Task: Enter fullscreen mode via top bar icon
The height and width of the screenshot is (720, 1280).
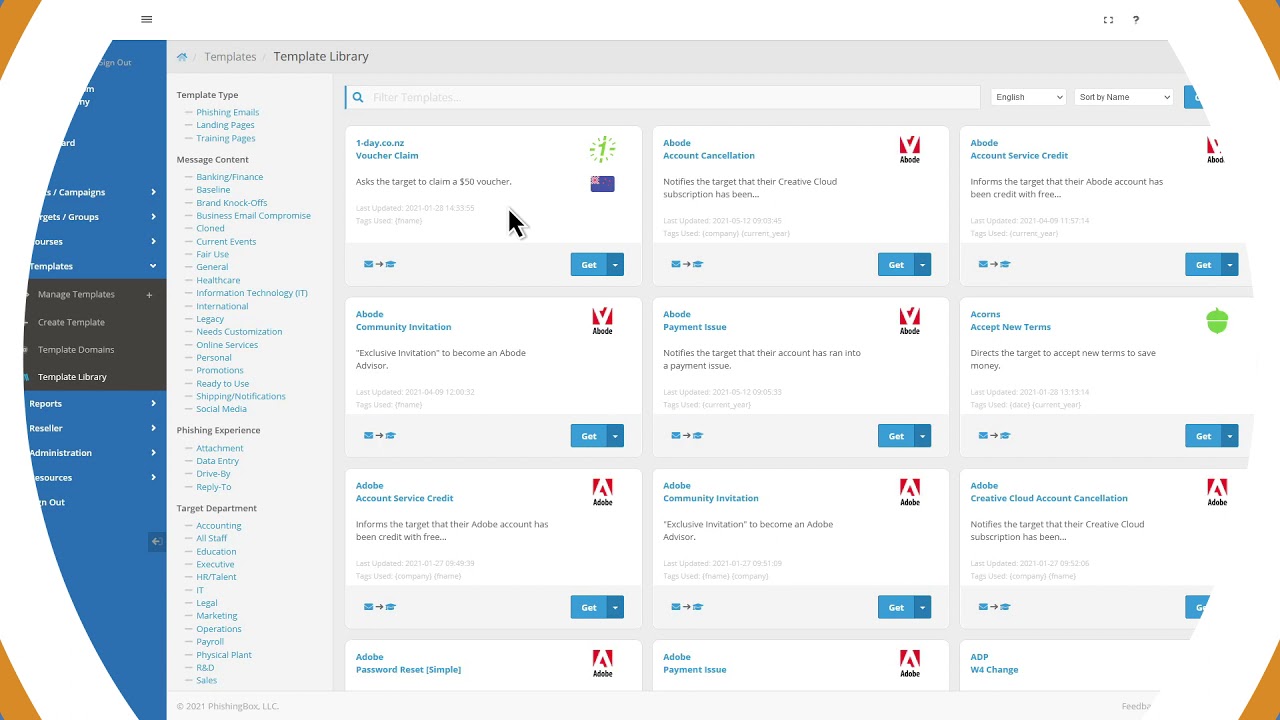Action: 1108,20
